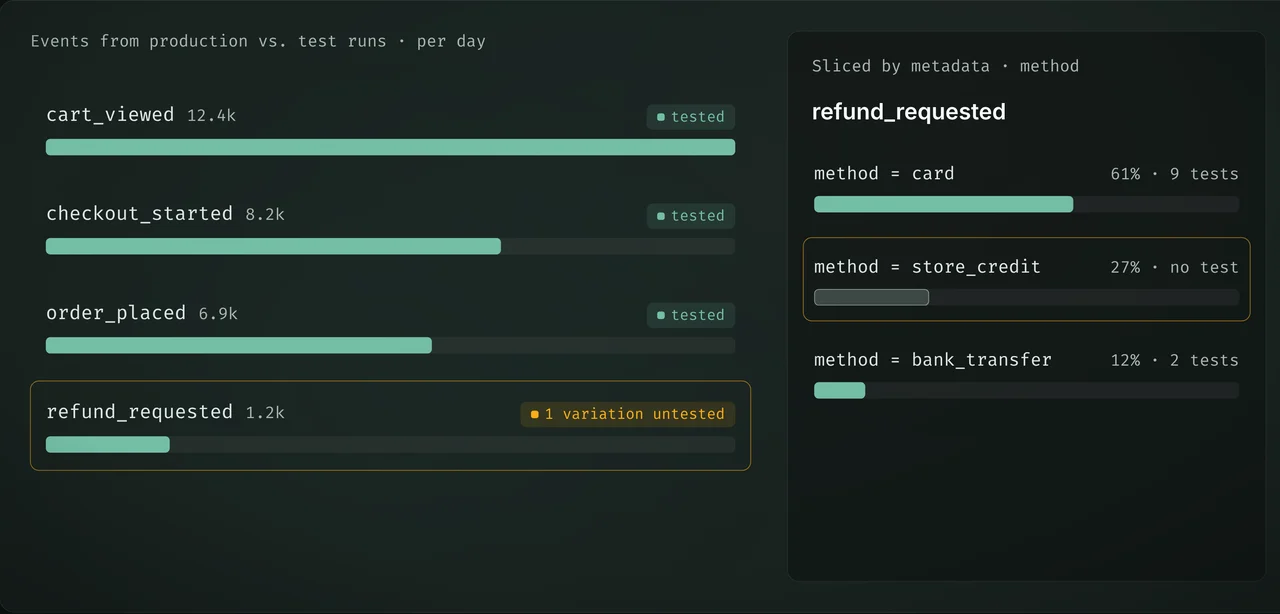Click the 6.9k count beside order_placed
The image size is (1280, 614).
[x=218, y=314]
